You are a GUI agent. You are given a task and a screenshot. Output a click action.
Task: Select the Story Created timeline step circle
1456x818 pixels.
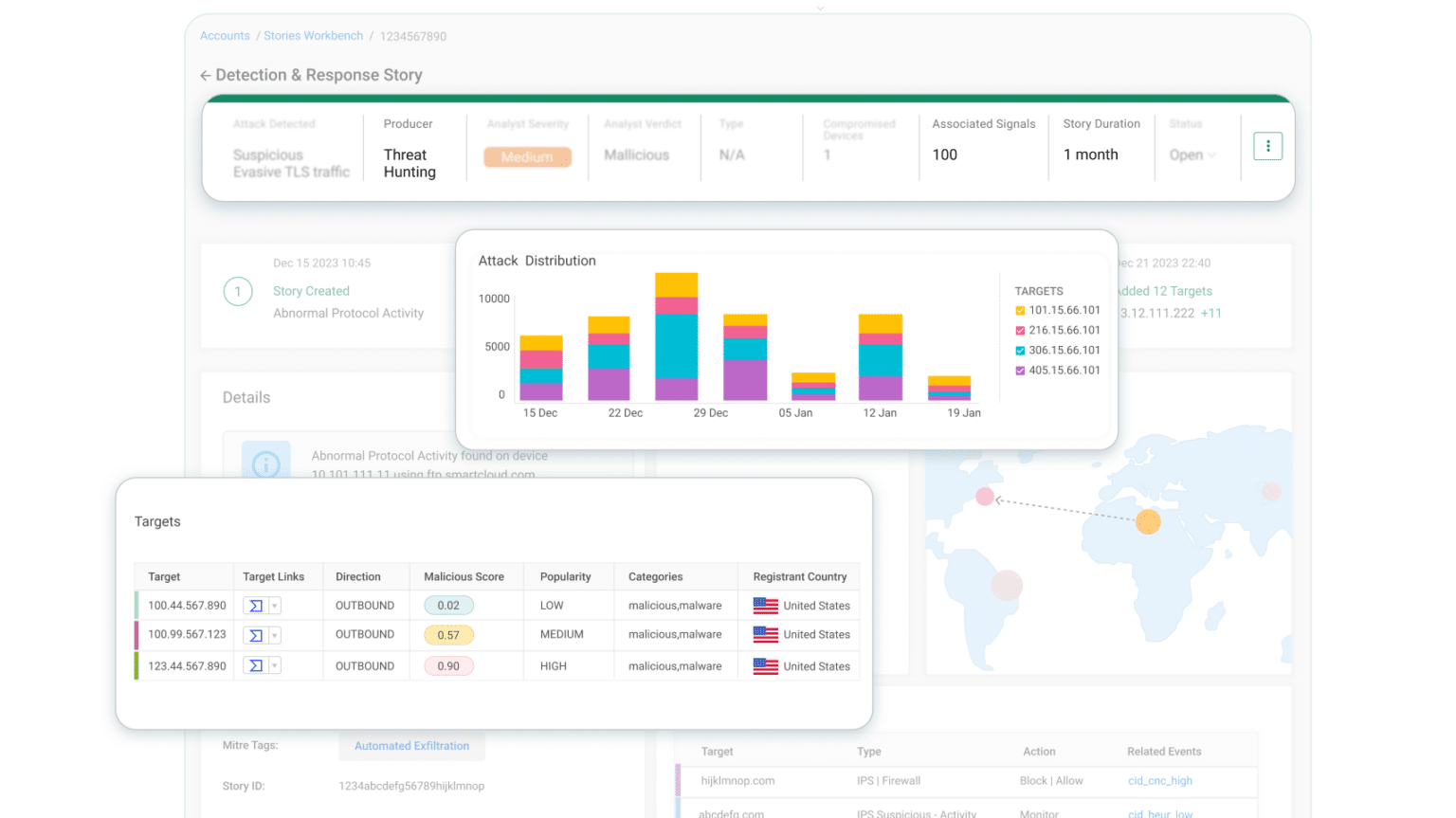click(238, 291)
